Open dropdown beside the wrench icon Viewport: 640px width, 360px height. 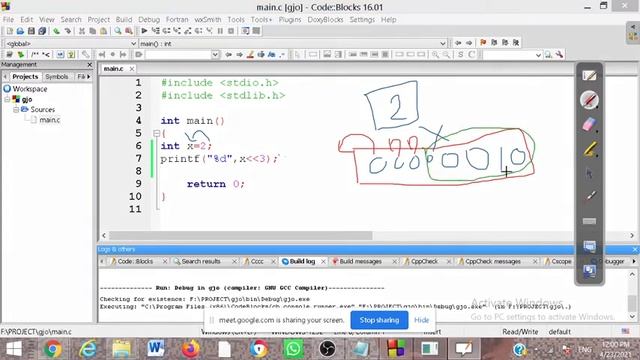point(538,55)
